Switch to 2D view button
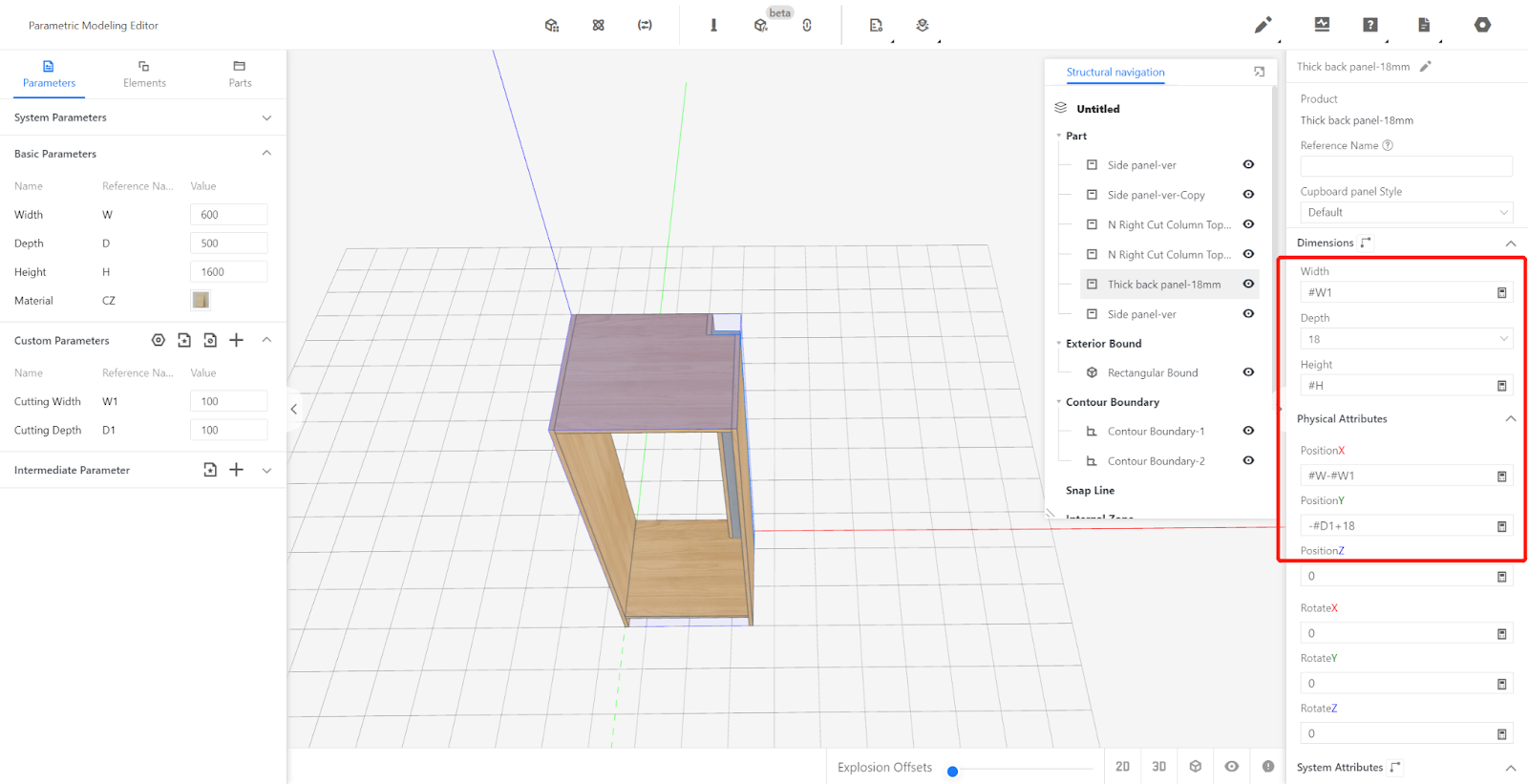This screenshot has width=1528, height=784. point(1122,766)
